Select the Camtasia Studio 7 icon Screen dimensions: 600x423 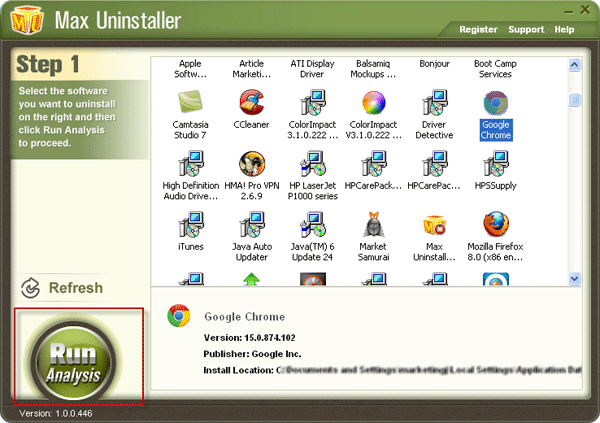point(190,101)
